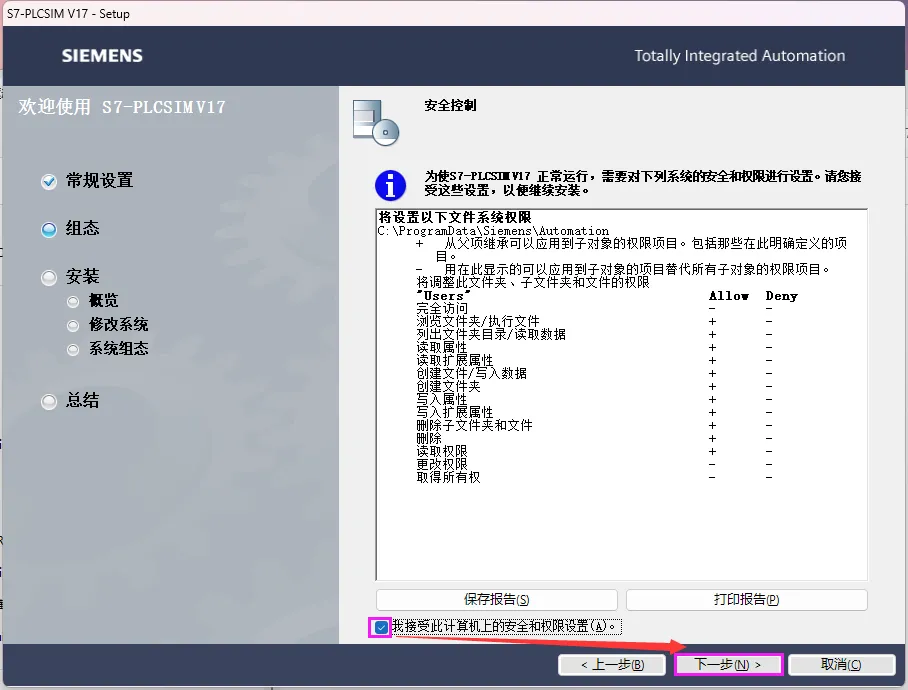Click the 浏览文件夹/执行文件 permission row
Viewport: 908px width, 690px height.
tap(593, 321)
